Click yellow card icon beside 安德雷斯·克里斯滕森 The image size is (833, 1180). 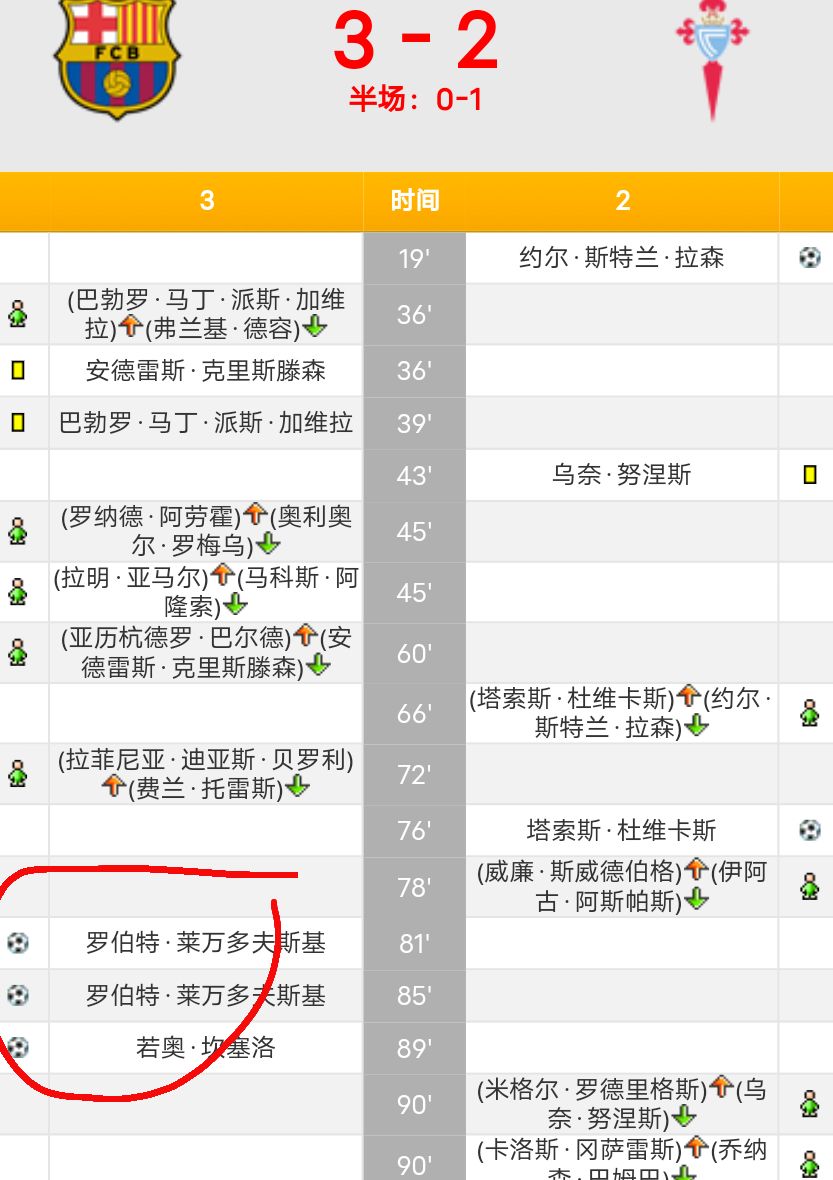pyautogui.click(x=17, y=371)
